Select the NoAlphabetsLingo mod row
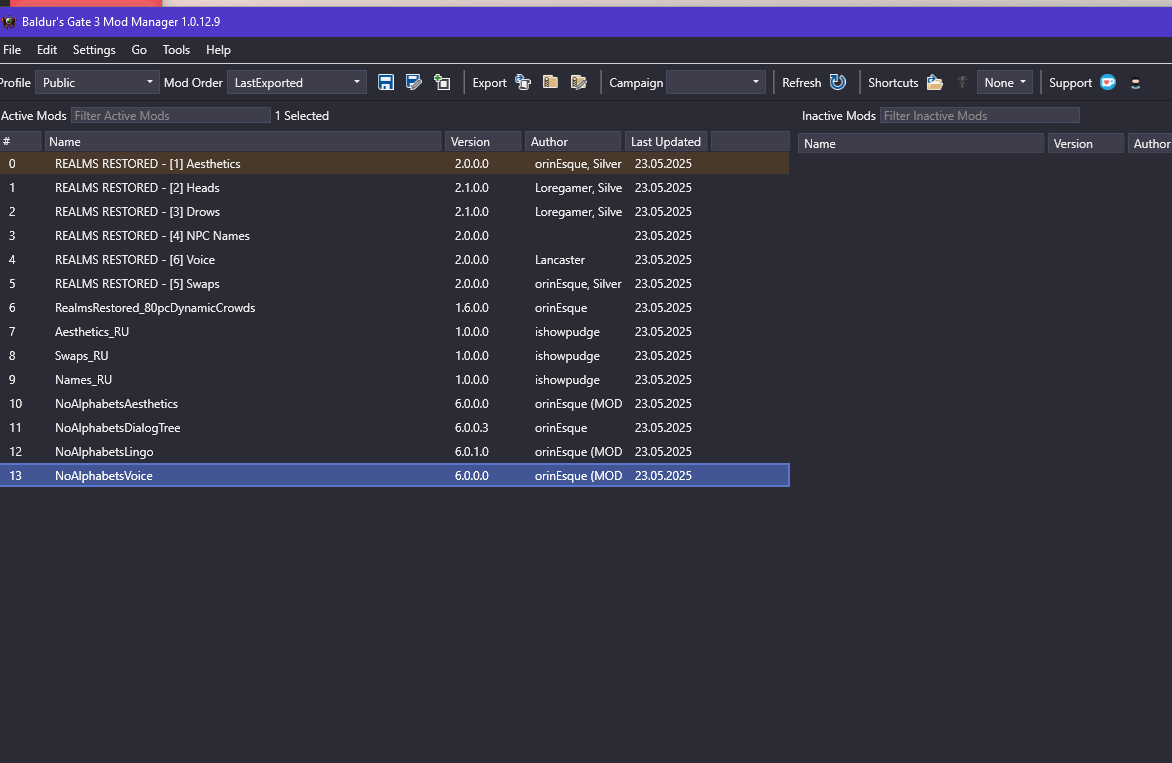The width and height of the screenshot is (1172, 763). pyautogui.click(x=395, y=451)
